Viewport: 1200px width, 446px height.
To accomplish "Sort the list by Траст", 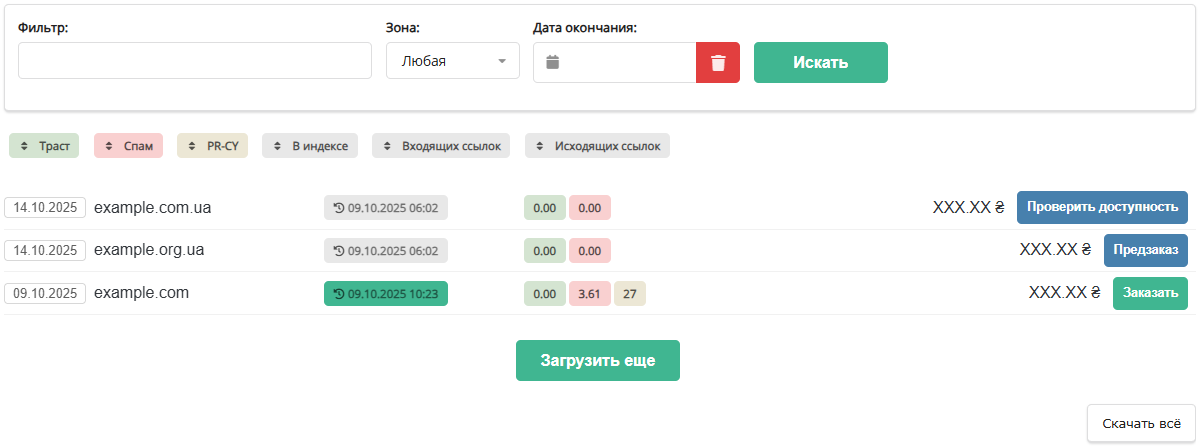I will point(44,146).
